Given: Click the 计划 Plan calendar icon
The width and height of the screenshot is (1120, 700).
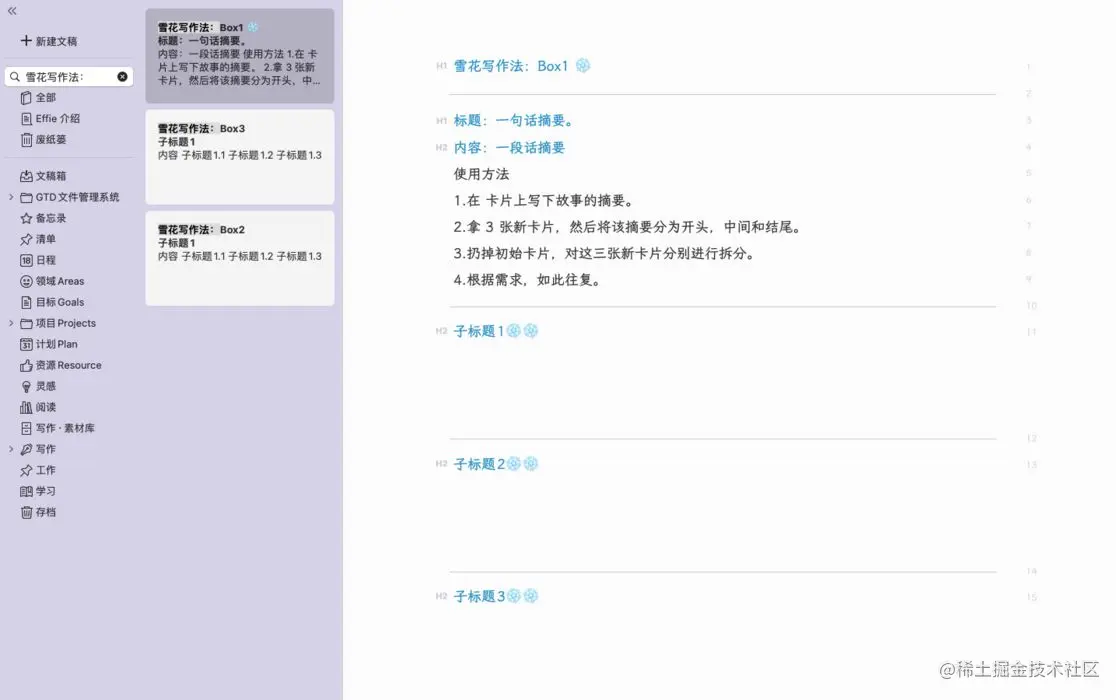Looking at the screenshot, I should 26,344.
